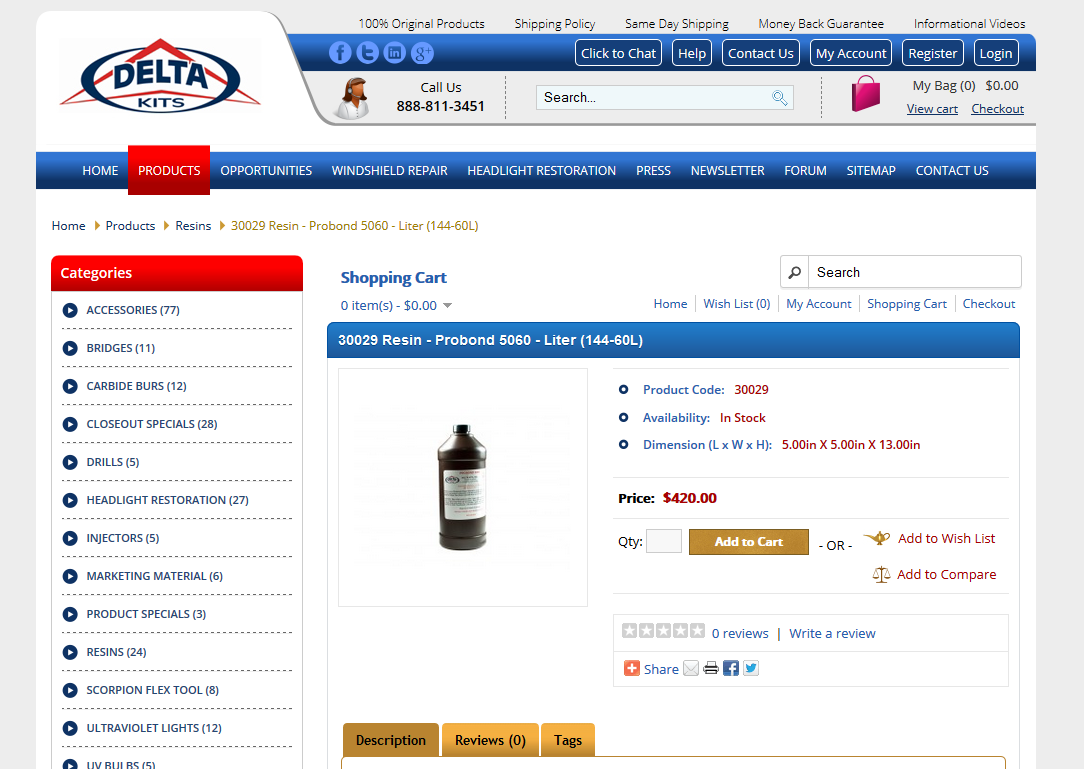Screen dimensions: 1084x769
Task: Click the compare scales icon
Action: (x=881, y=575)
